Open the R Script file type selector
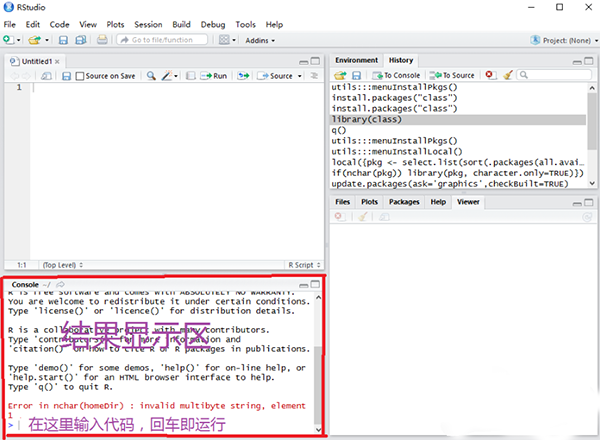The width and height of the screenshot is (600, 440). click(x=304, y=265)
